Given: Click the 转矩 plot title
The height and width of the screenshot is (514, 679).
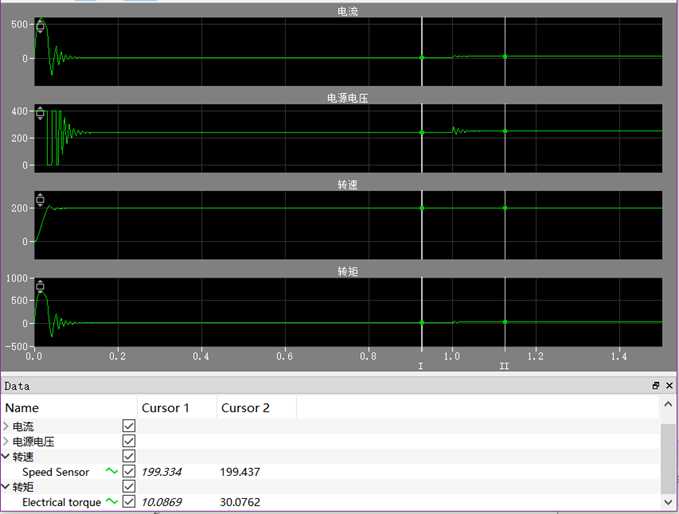Looking at the screenshot, I should [x=348, y=271].
